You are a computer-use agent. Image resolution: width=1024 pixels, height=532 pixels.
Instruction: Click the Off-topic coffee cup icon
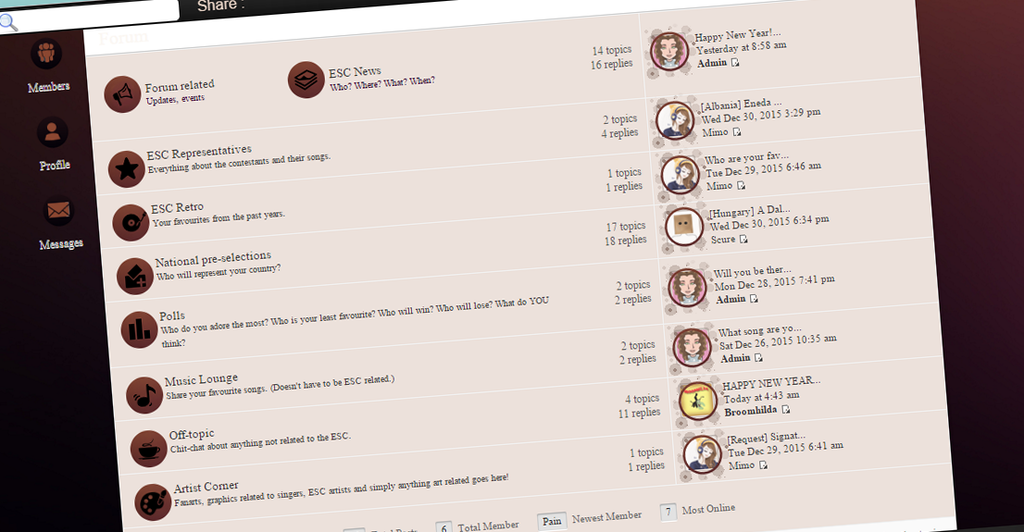pyautogui.click(x=149, y=449)
